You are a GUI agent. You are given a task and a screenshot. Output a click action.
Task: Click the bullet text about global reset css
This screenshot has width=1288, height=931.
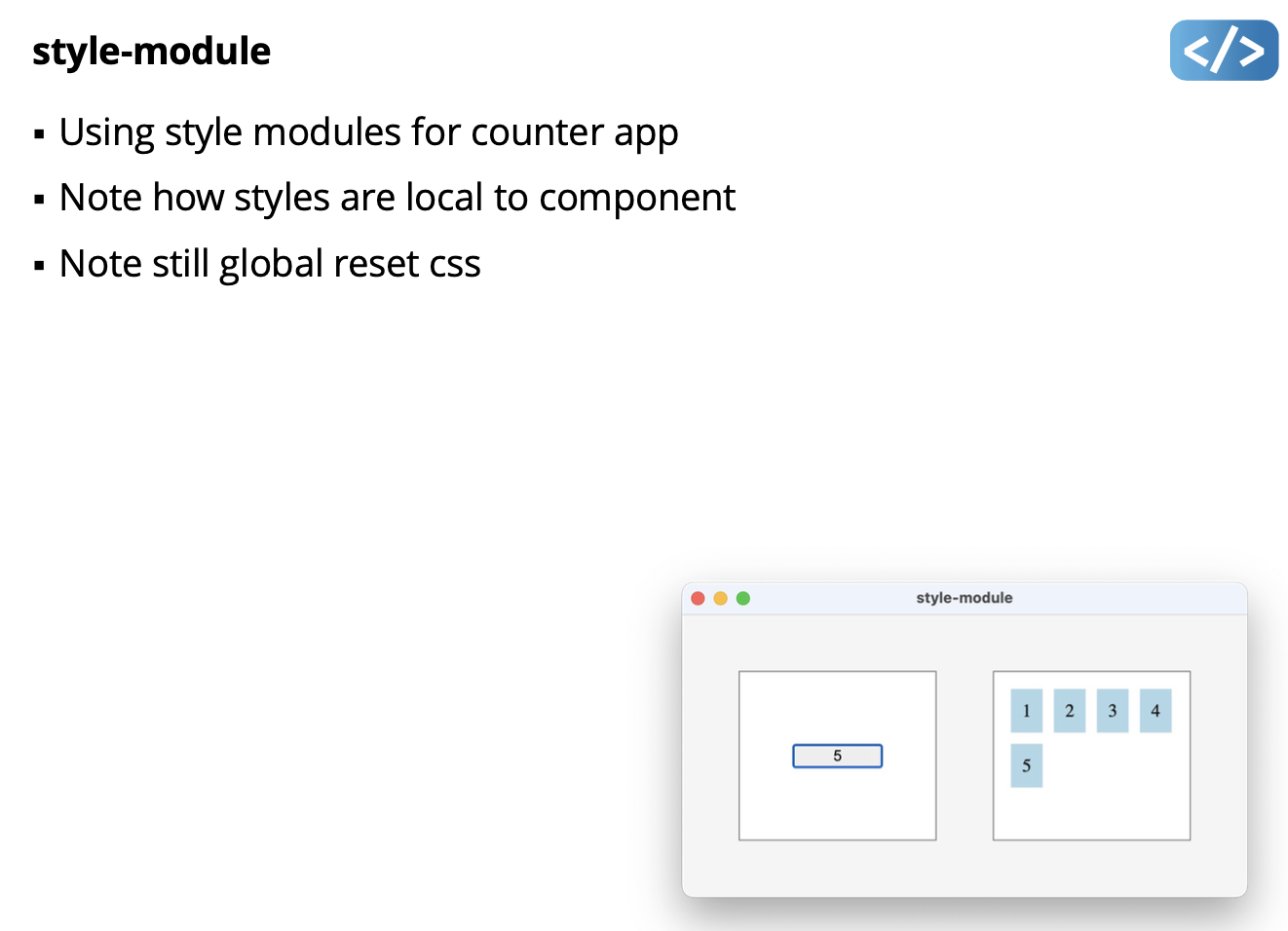(x=270, y=264)
